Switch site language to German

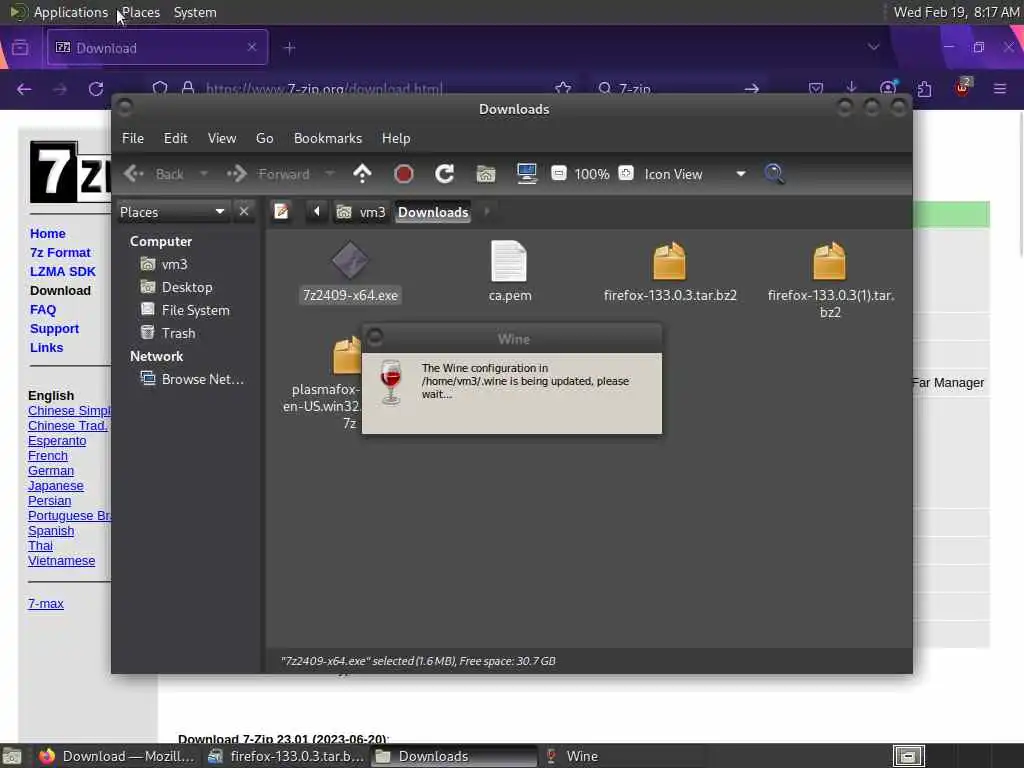tap(51, 470)
